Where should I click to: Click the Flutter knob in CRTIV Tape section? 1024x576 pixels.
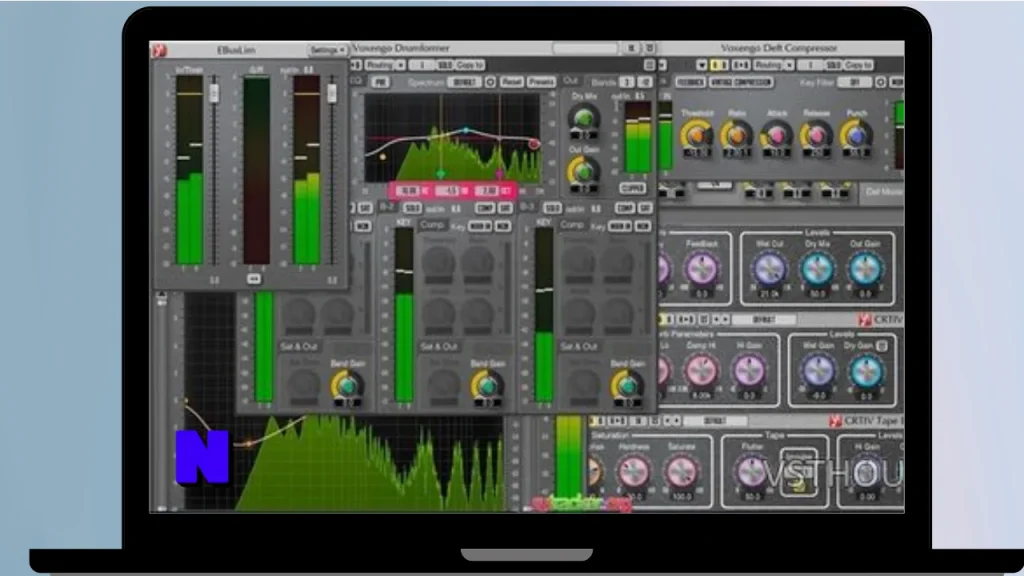click(752, 472)
